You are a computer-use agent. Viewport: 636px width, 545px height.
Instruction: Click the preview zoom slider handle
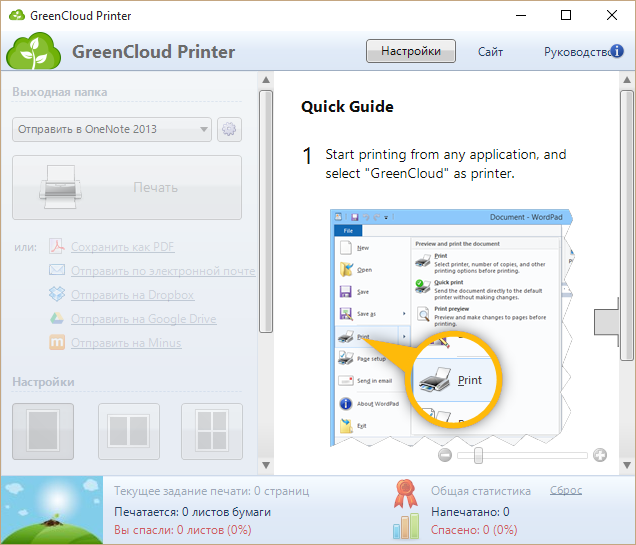[x=479, y=455]
